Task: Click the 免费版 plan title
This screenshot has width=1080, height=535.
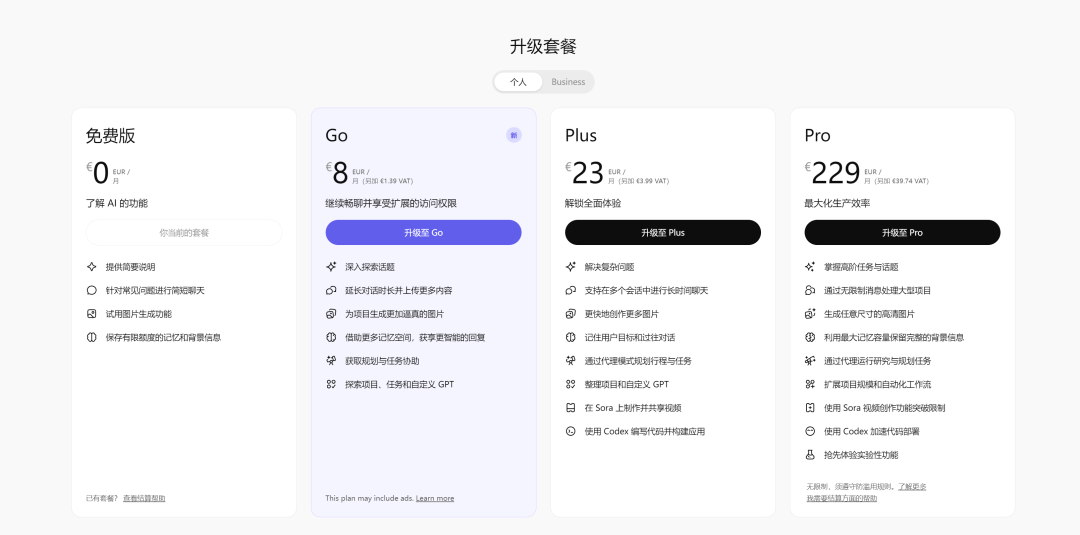Action: [x=110, y=136]
